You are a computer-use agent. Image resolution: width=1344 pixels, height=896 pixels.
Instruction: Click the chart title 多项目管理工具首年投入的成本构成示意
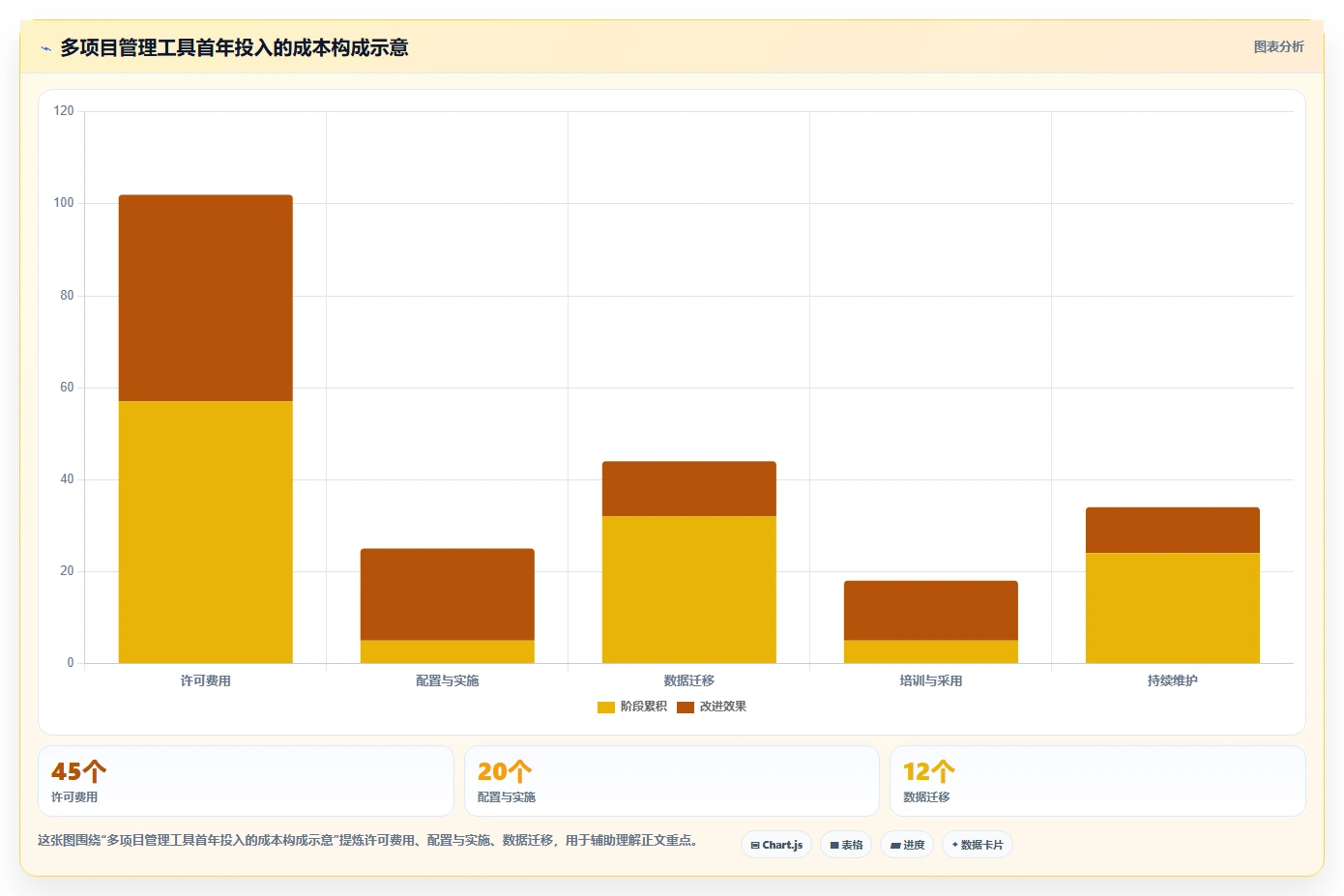pyautogui.click(x=234, y=47)
